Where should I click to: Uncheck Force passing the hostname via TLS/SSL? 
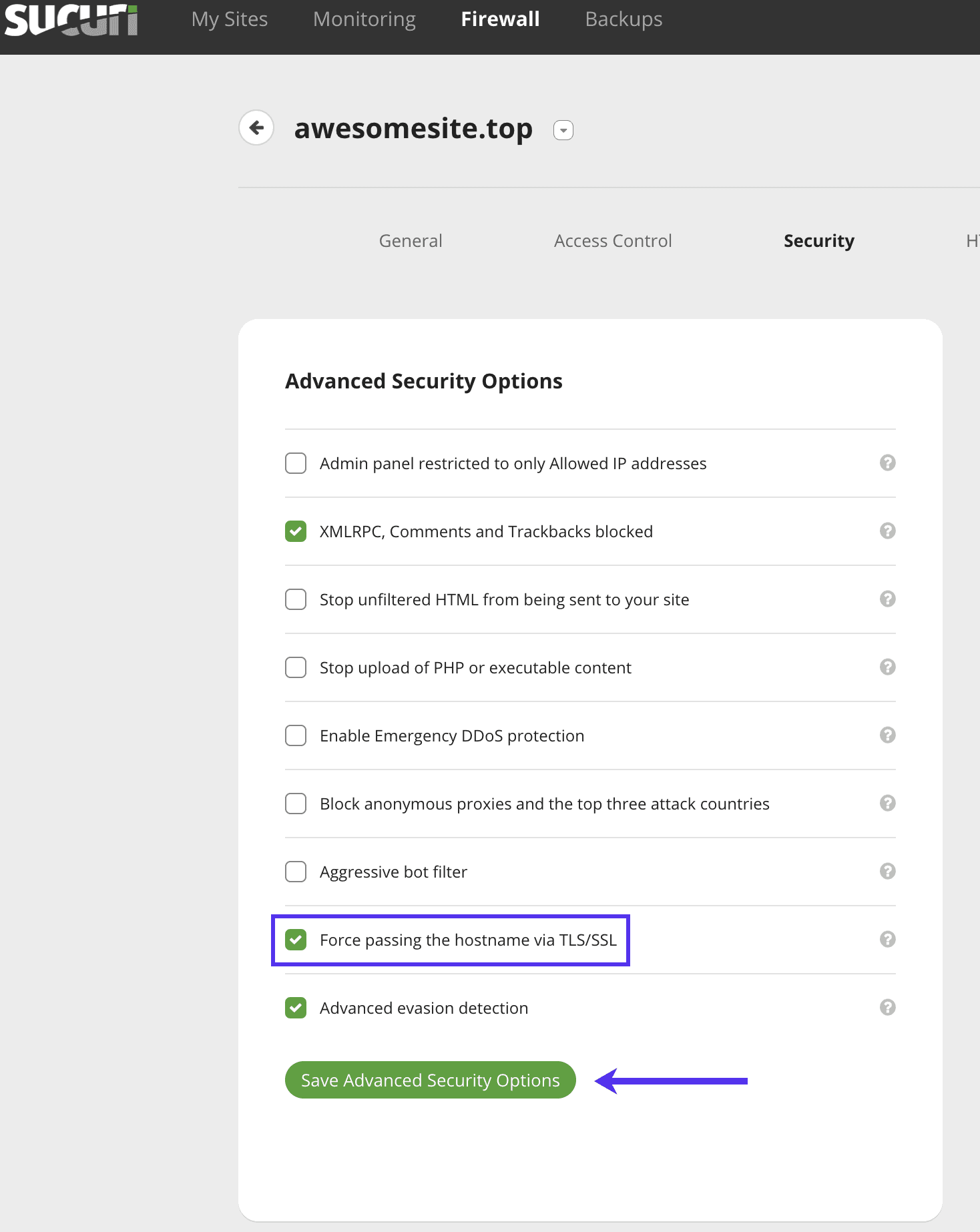coord(296,940)
